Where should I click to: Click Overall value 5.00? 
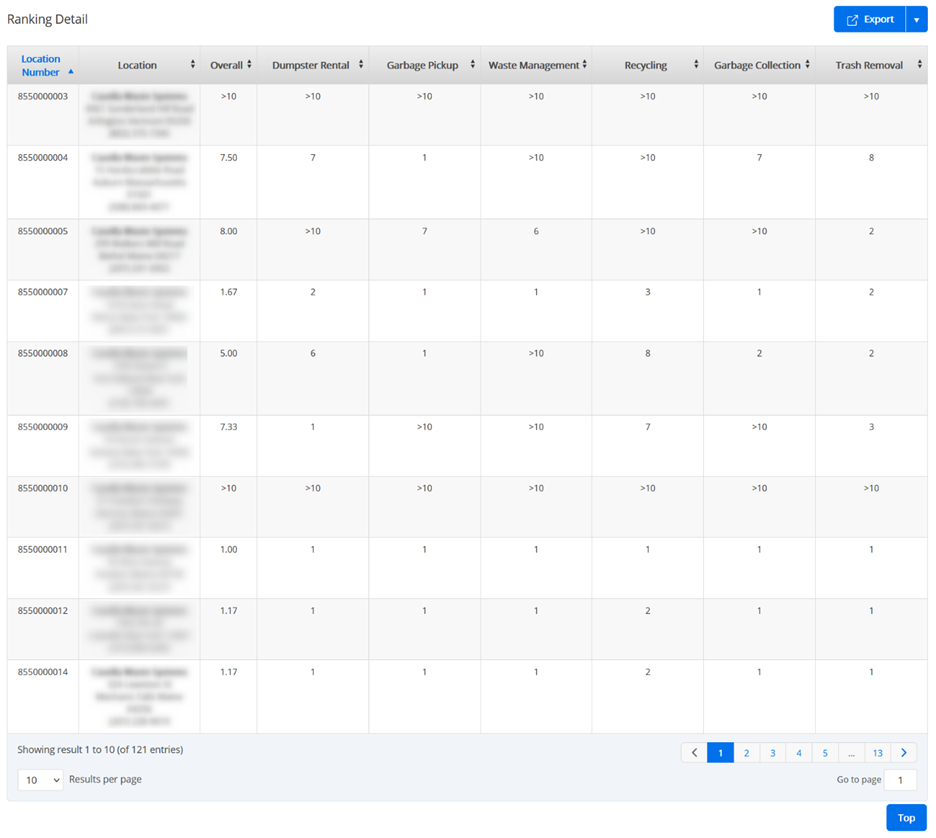tap(229, 353)
